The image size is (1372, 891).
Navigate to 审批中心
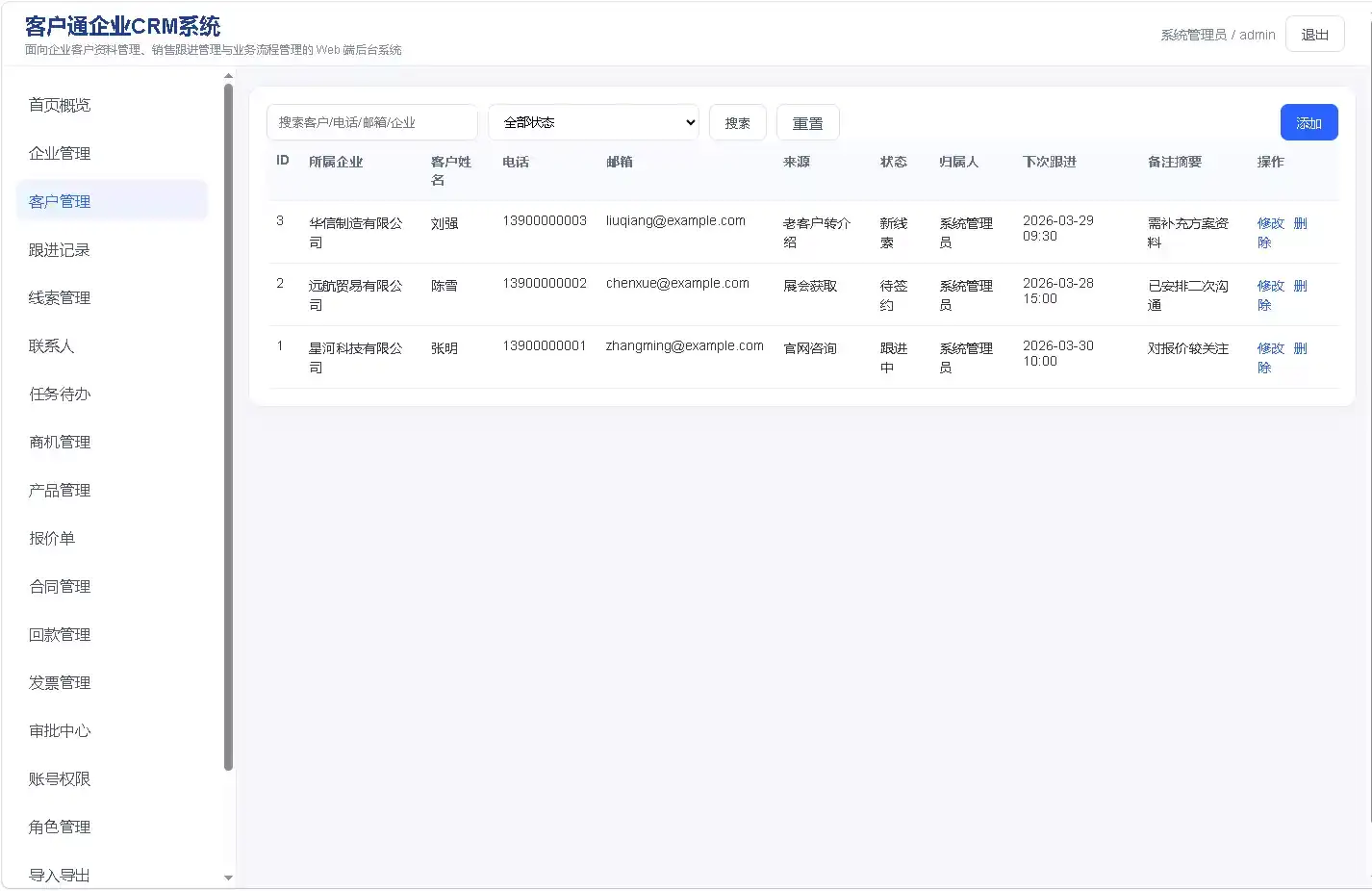click(x=59, y=730)
